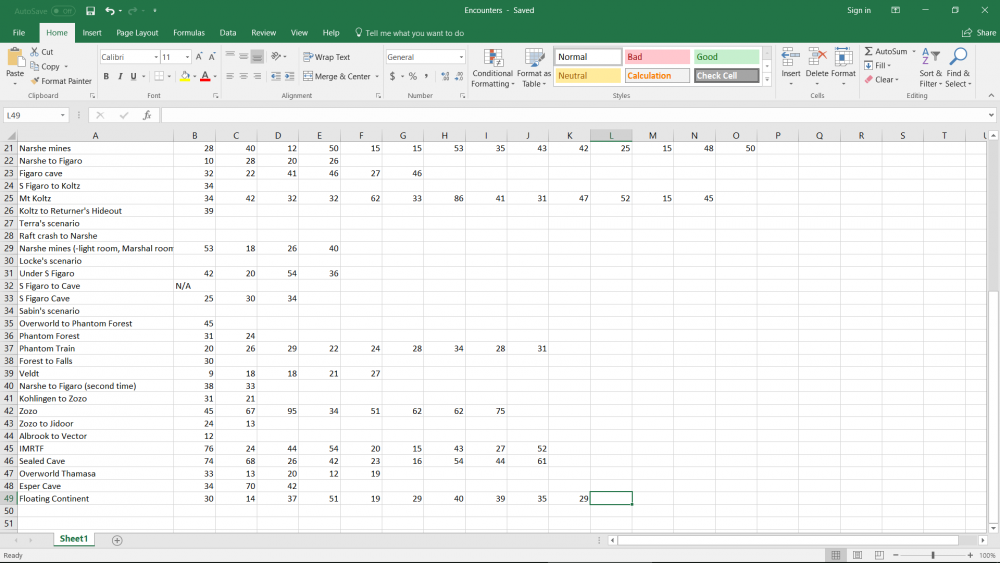The width and height of the screenshot is (1000, 563).
Task: Click the Paste clipboard icon
Action: 15,59
